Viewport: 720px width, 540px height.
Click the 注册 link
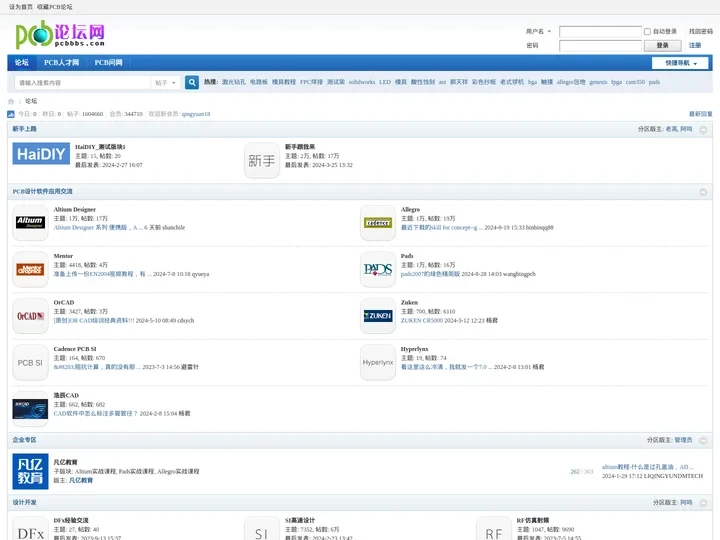click(x=695, y=45)
